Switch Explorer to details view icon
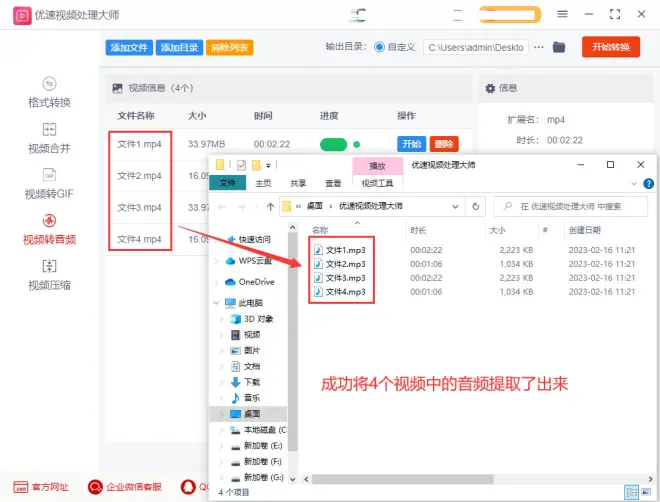The width and height of the screenshot is (660, 502). click(x=631, y=492)
